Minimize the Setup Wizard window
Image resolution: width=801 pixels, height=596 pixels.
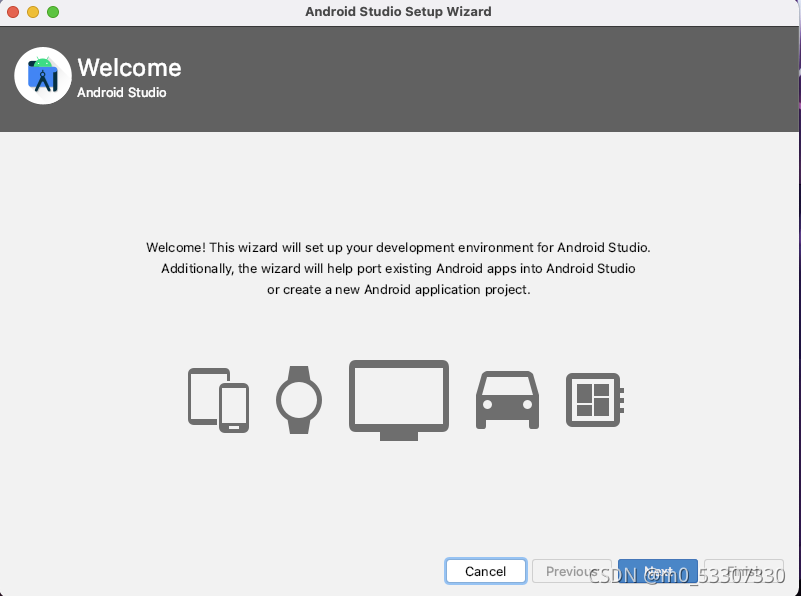[33, 12]
